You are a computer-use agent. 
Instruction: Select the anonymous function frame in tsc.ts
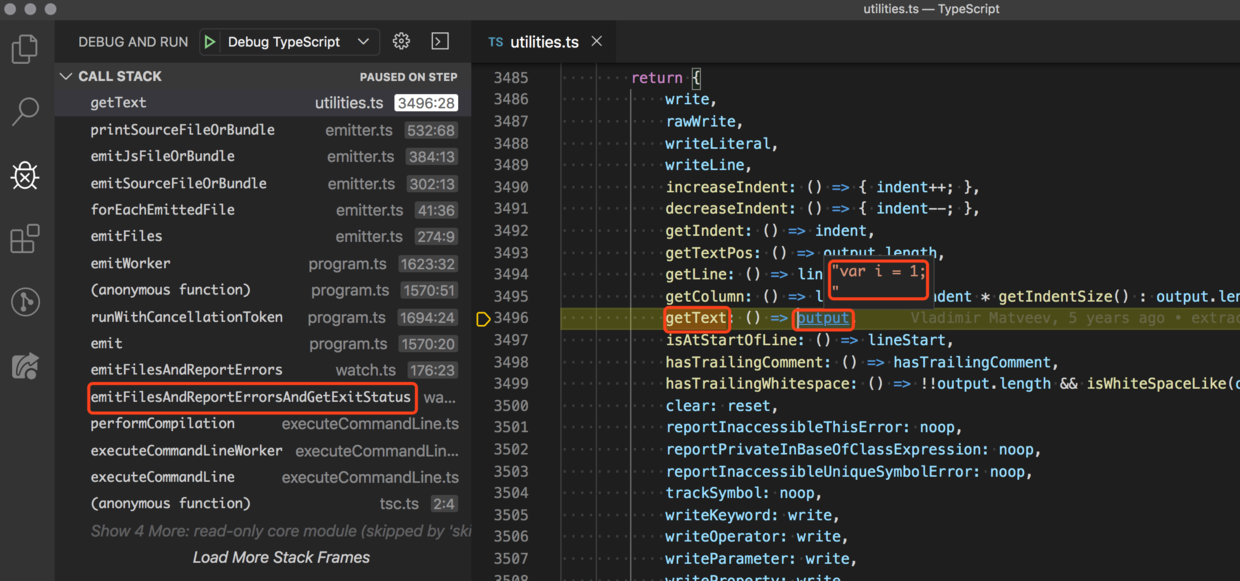point(263,503)
